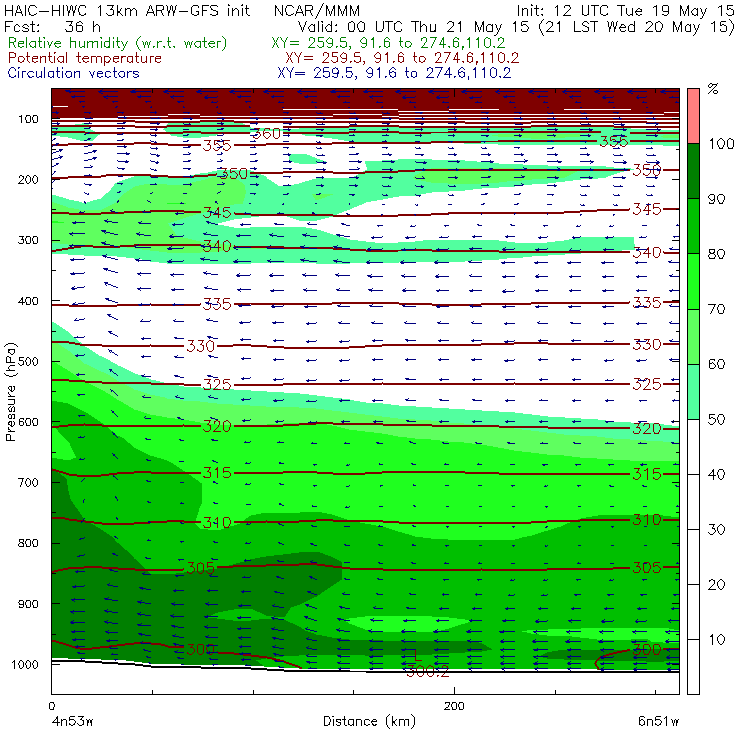This screenshot has height=740, width=740.
Task: Click the 600 hPa pressure axis label
Action: (28, 422)
